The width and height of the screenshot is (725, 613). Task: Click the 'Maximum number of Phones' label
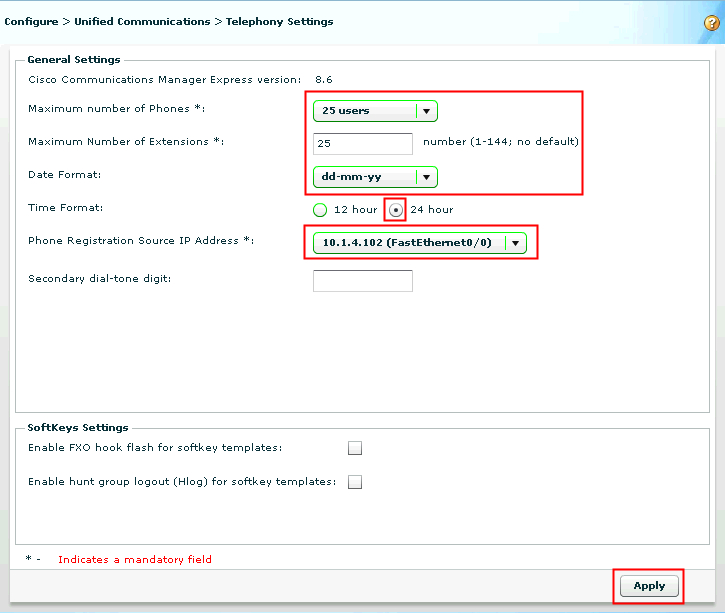point(117,109)
